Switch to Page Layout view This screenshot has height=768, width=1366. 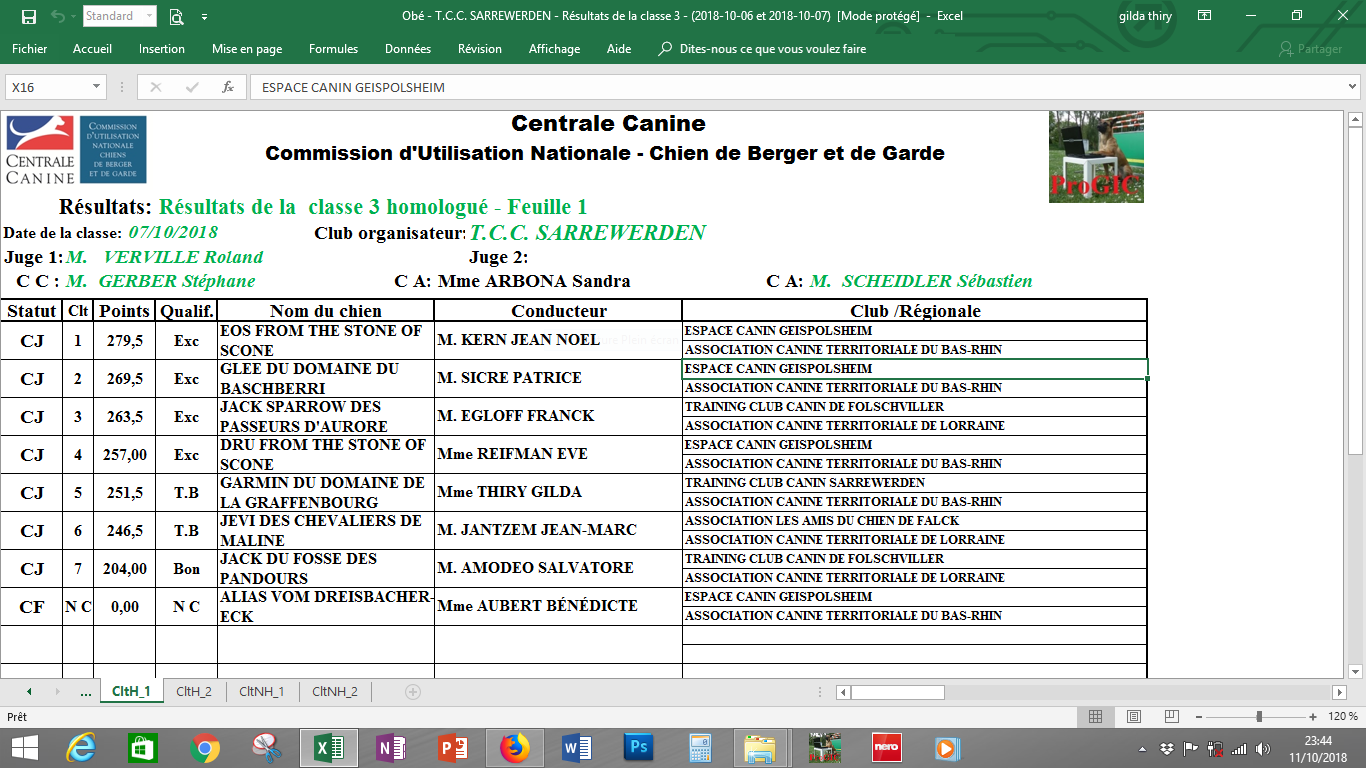click(1133, 717)
